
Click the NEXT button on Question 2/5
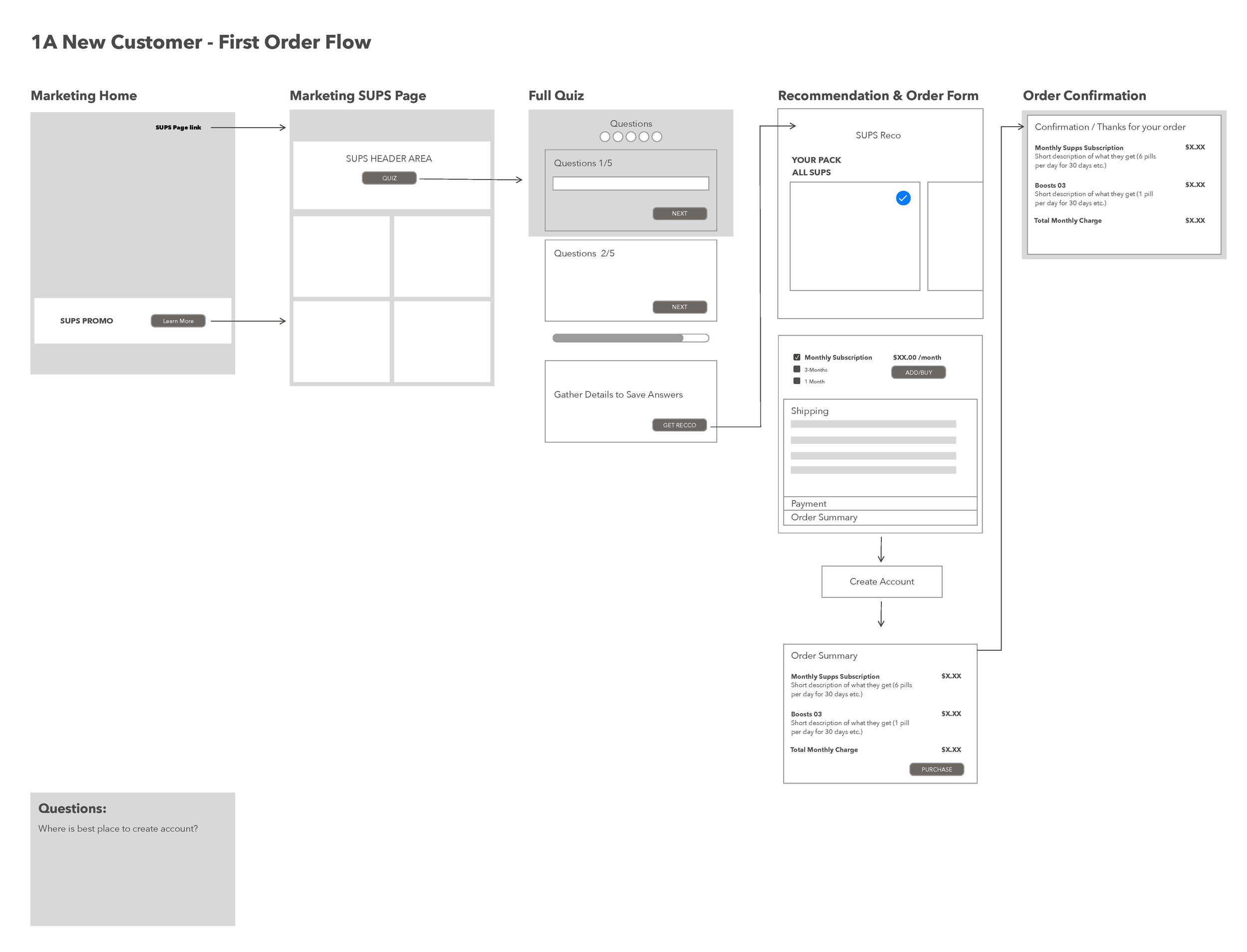679,306
